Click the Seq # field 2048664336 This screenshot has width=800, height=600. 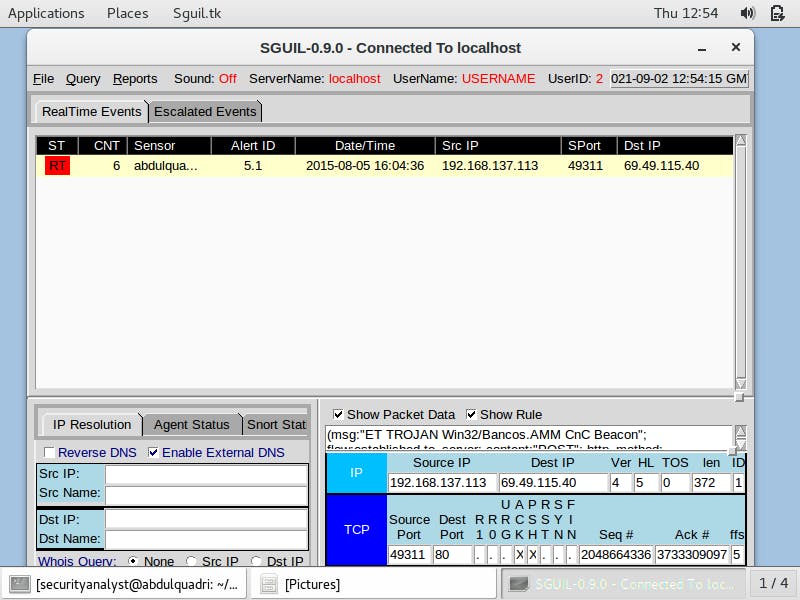(616, 555)
